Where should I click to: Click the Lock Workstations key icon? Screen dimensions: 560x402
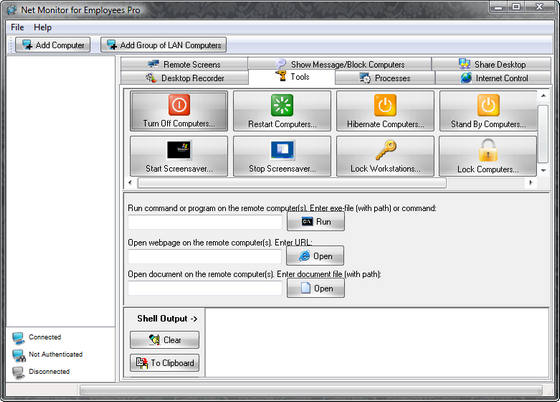pos(386,150)
